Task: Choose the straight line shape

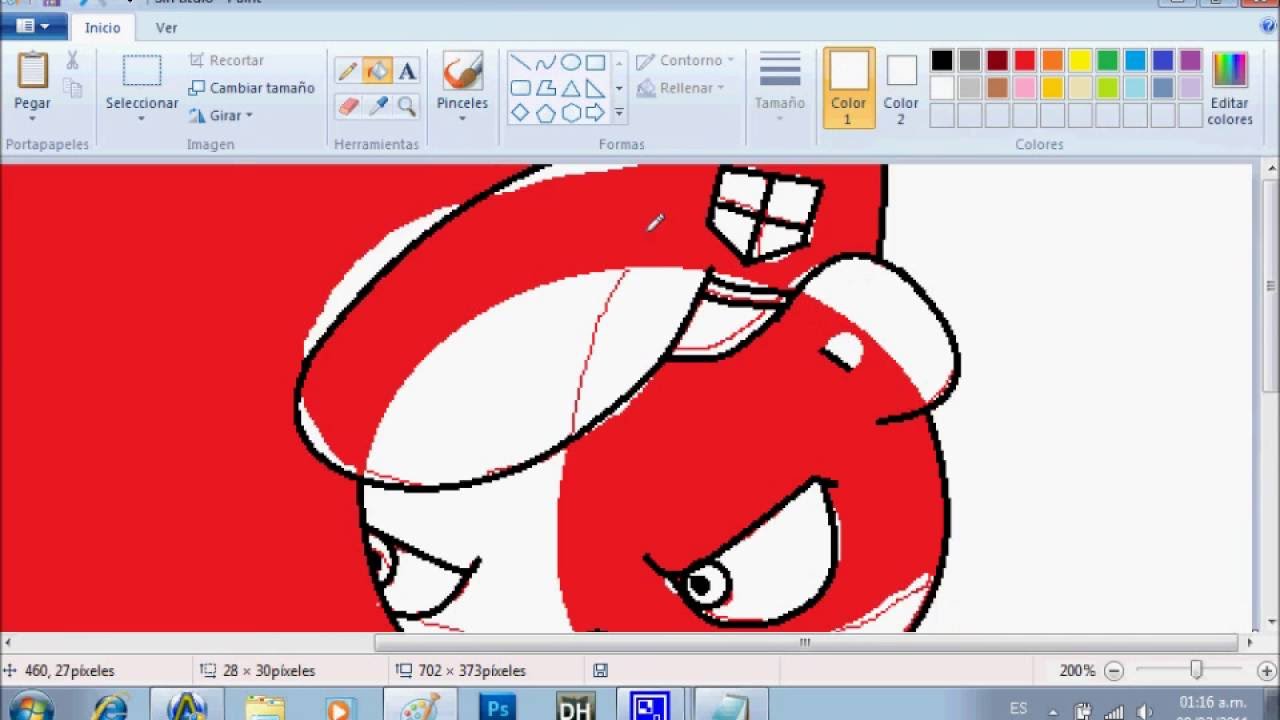Action: point(520,63)
